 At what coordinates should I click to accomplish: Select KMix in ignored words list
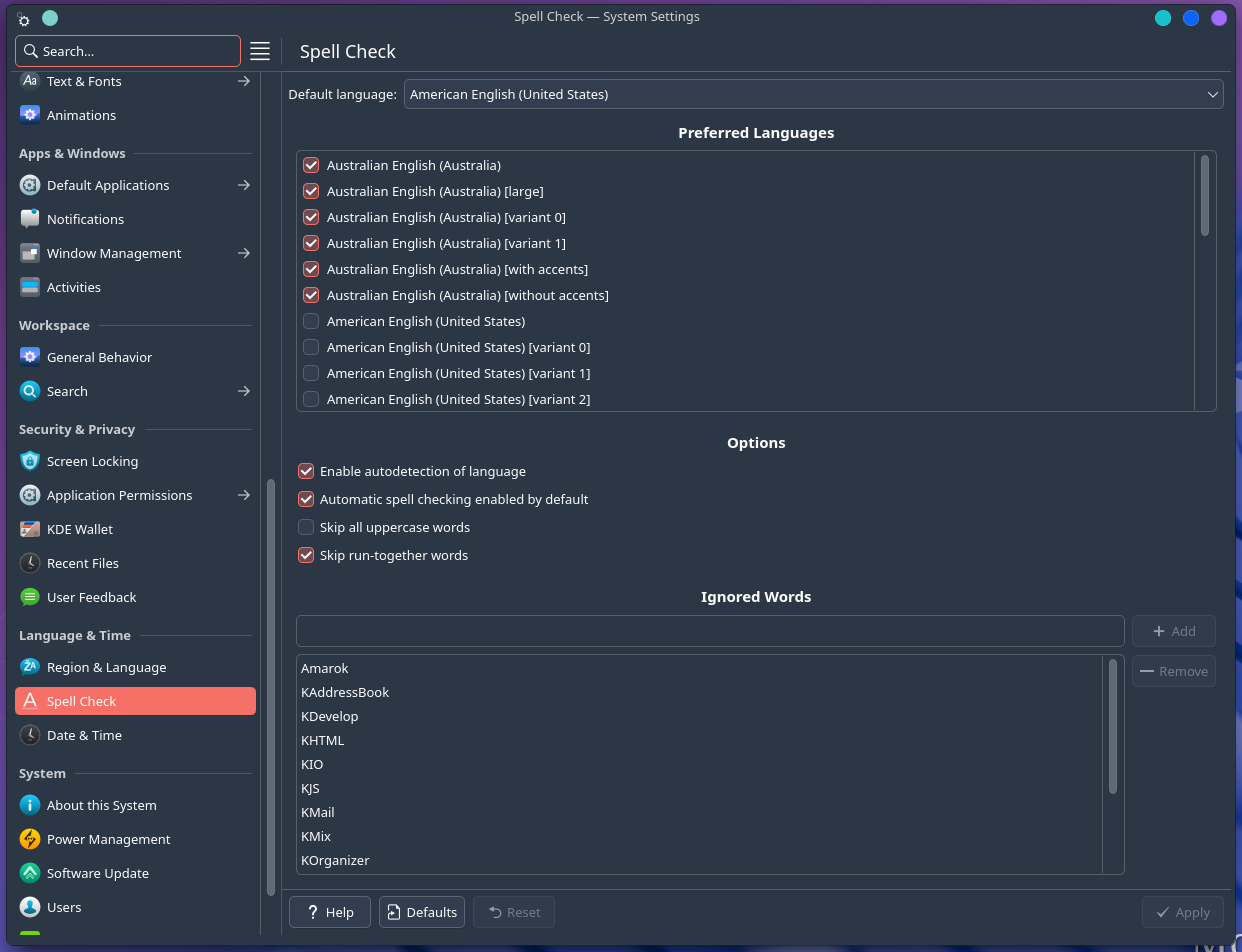tap(700, 836)
